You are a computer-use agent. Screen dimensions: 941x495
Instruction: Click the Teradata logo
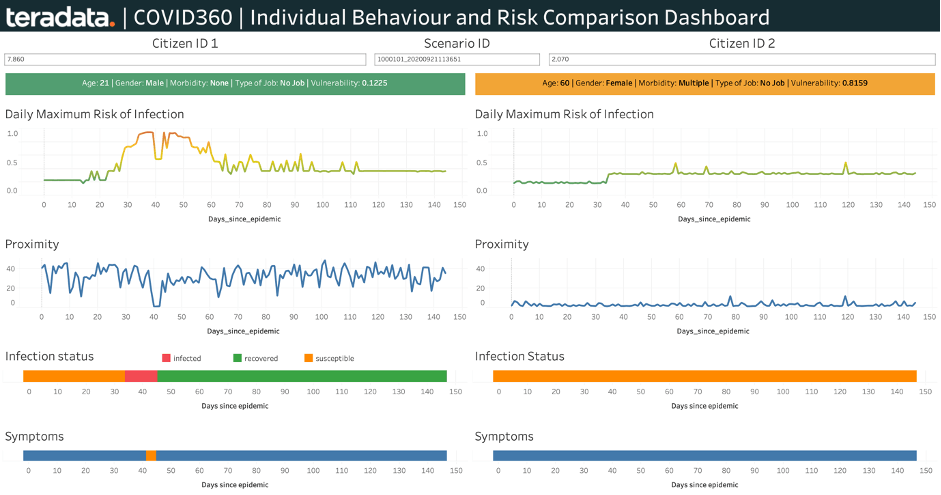[59, 17]
